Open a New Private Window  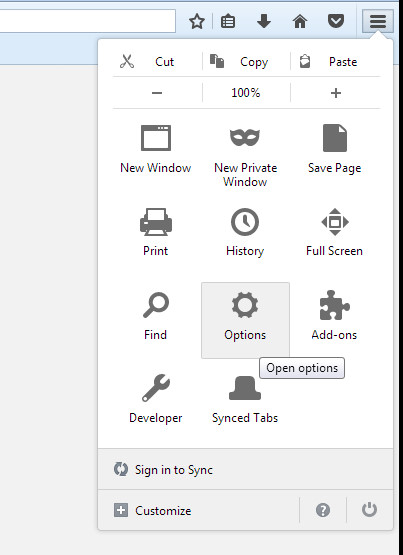coord(246,156)
